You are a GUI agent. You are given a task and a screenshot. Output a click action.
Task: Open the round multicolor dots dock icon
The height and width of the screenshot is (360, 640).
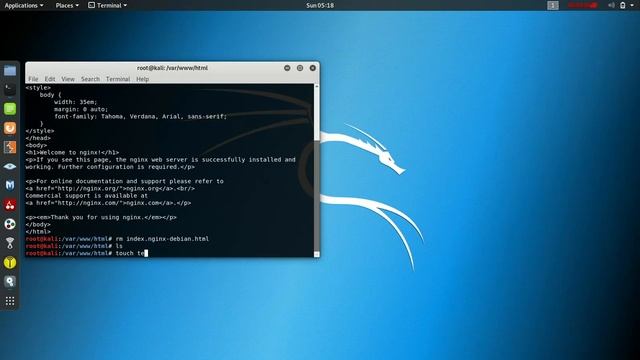[10, 224]
